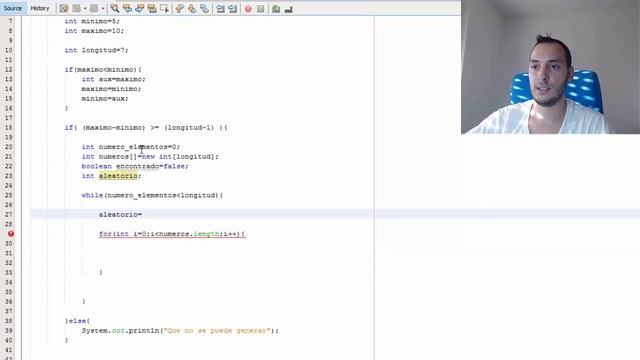Screen dimensions: 640x360
Task: Click 'int longitud=7;' on line 10
Action: [96, 50]
